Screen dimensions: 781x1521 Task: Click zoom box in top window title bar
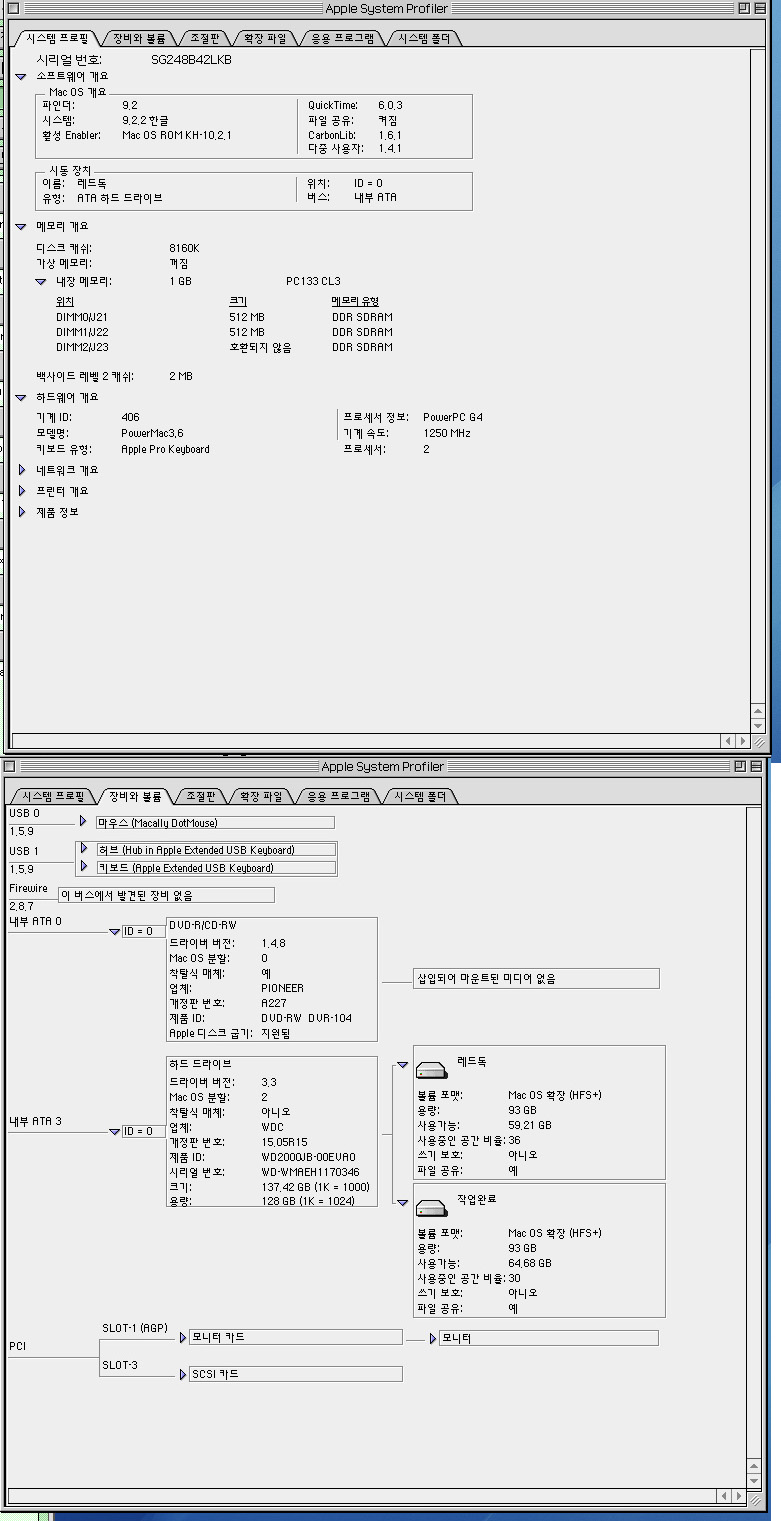pyautogui.click(x=744, y=8)
